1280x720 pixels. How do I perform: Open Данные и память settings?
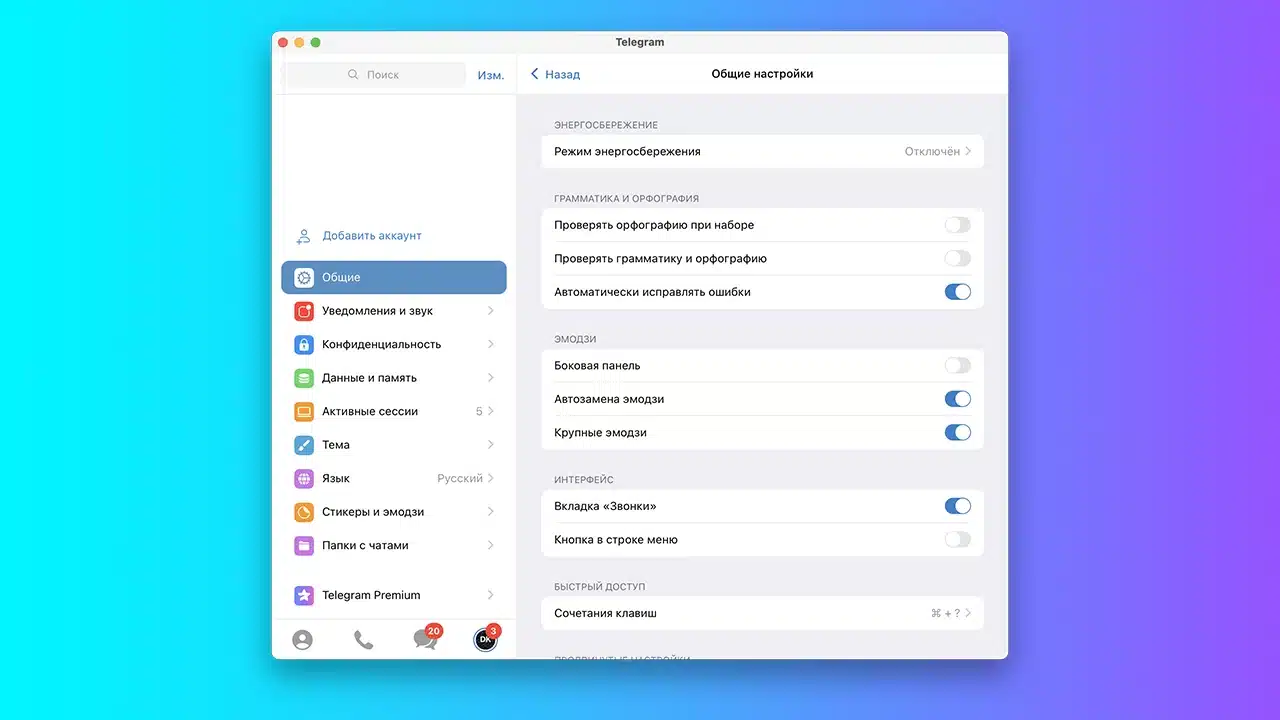tap(303, 378)
